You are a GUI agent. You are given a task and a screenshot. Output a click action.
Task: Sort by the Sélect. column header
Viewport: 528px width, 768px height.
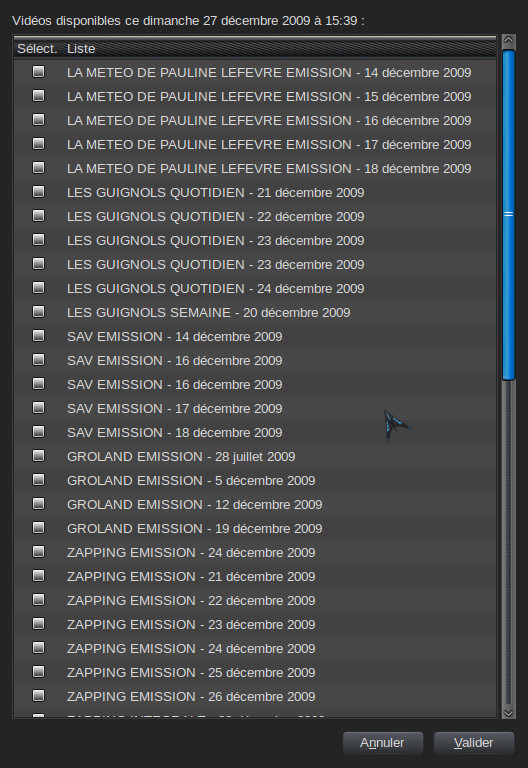click(38, 48)
